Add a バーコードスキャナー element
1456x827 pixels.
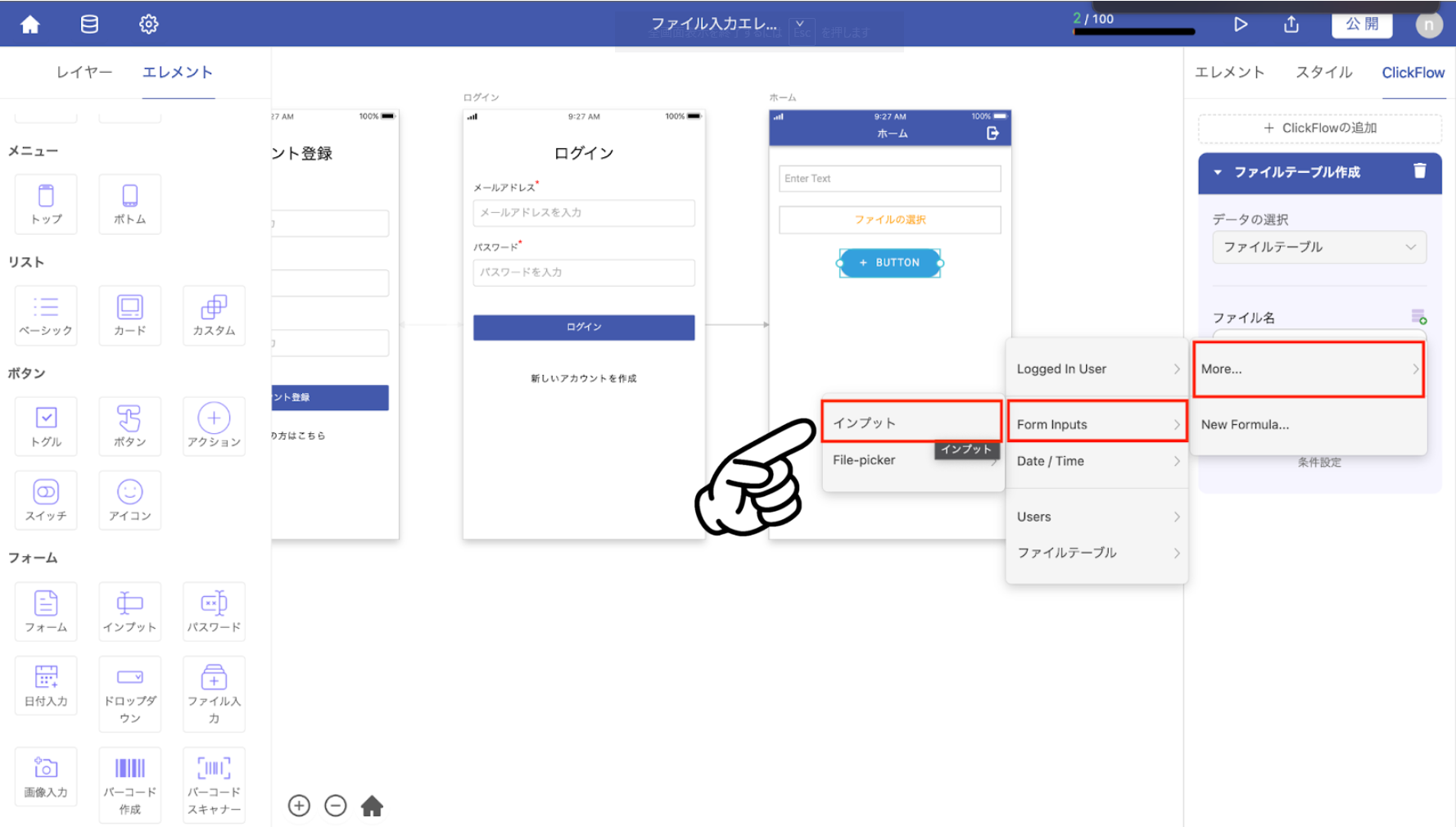coord(214,785)
